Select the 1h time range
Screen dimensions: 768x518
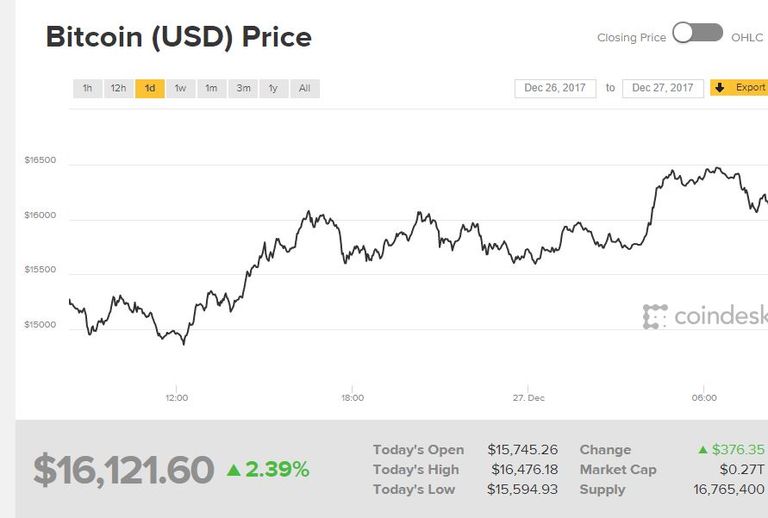point(87,88)
